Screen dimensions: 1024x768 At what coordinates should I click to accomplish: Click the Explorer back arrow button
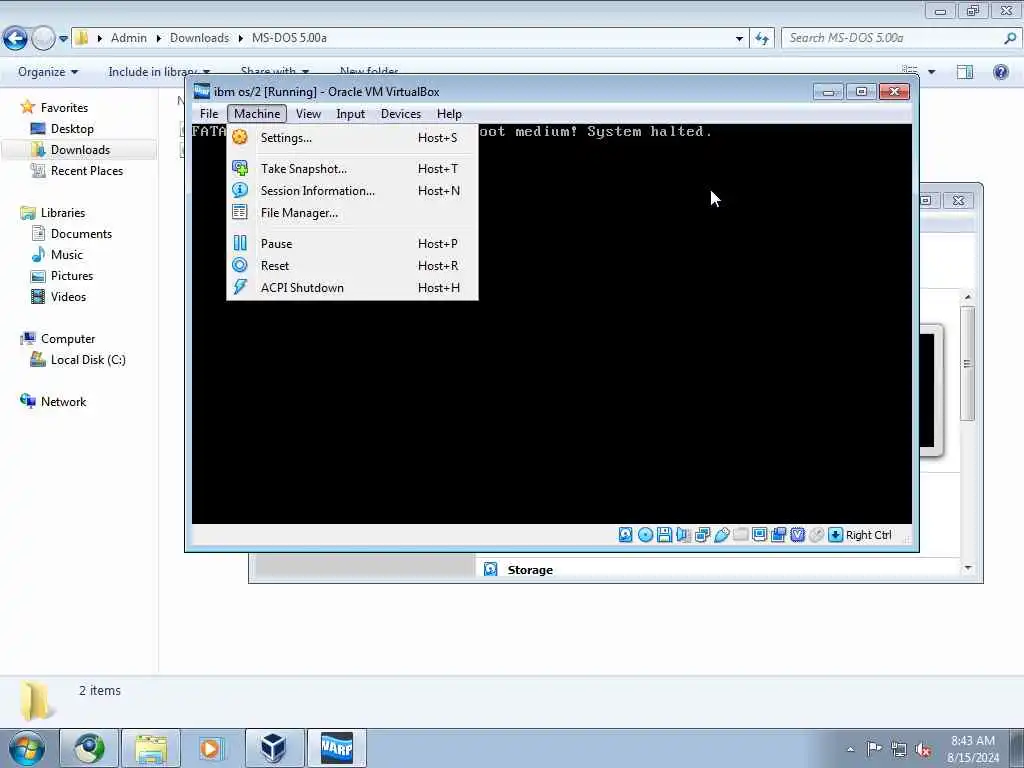click(16, 39)
